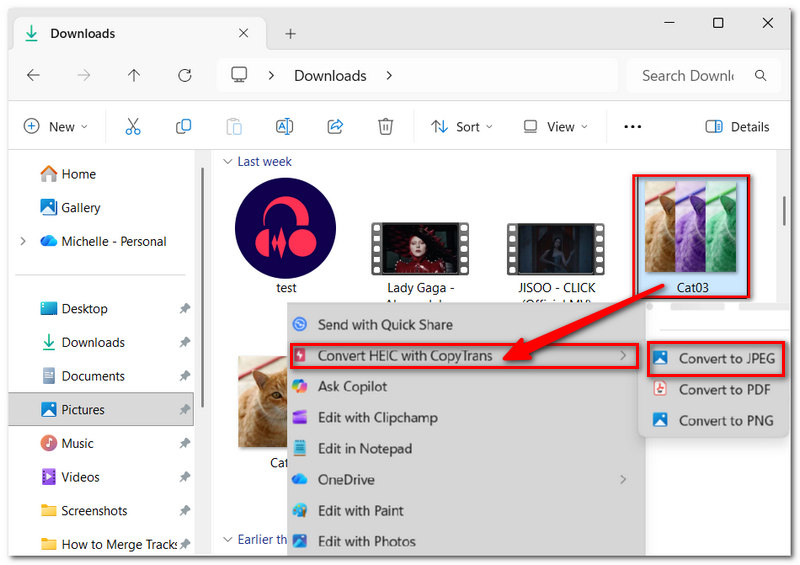Click the Delete trash icon

385,126
